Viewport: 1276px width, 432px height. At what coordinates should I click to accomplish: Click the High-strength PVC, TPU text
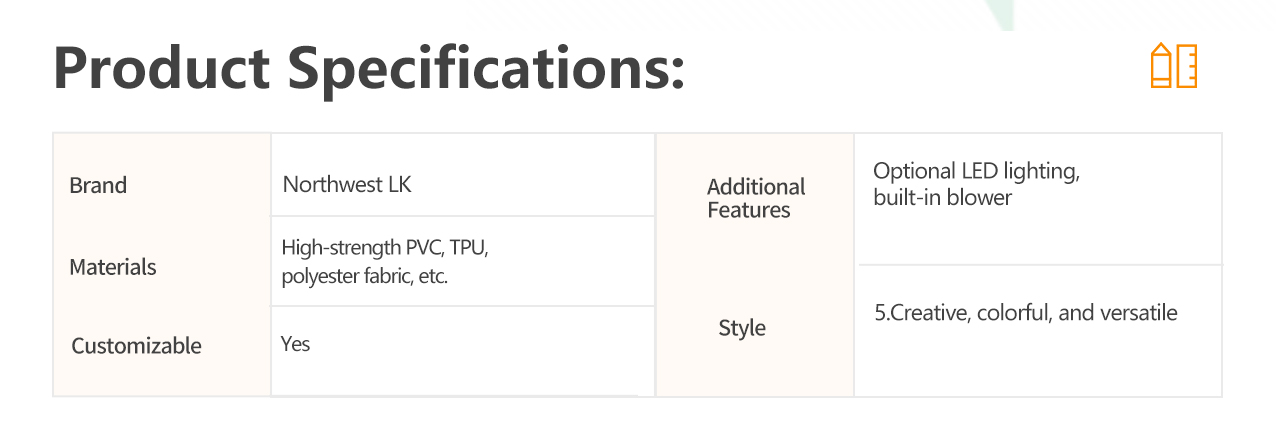[384, 247]
